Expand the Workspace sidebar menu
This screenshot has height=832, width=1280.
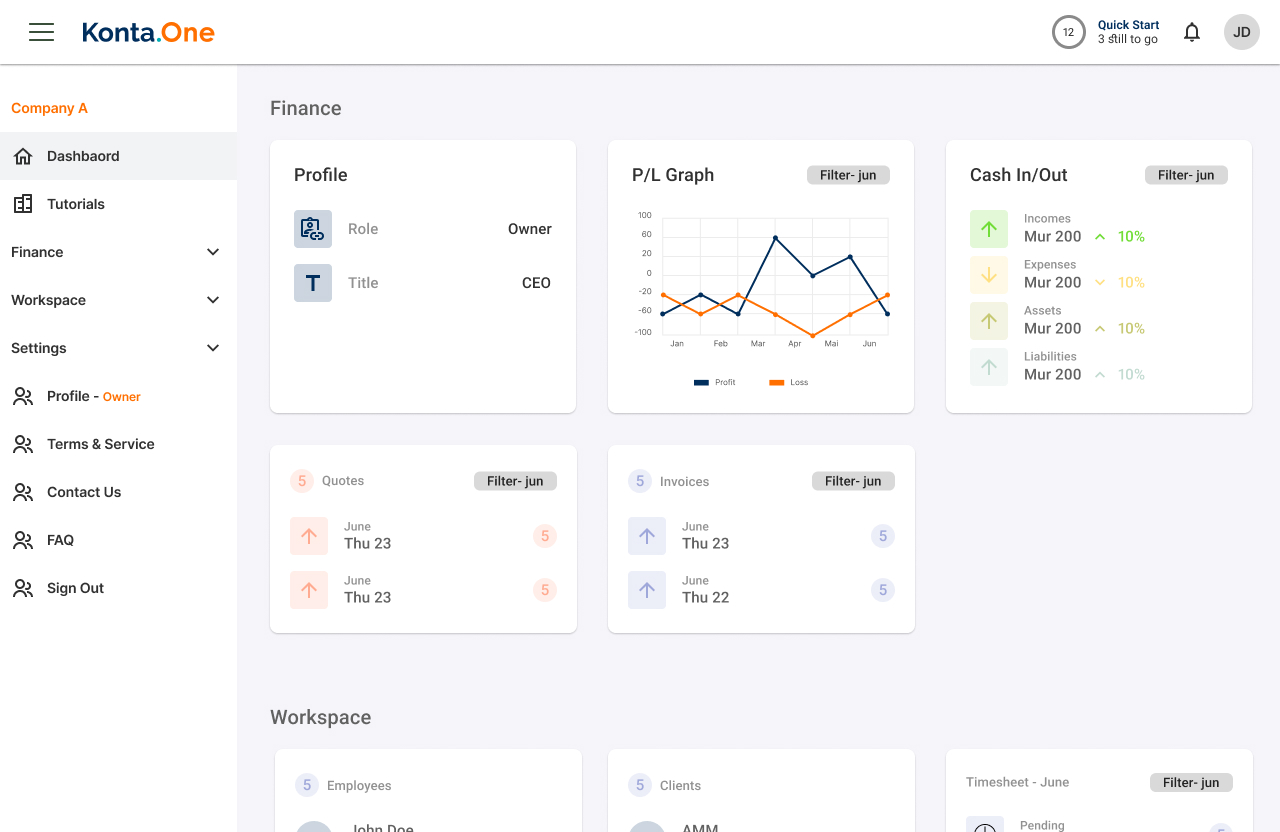click(x=212, y=300)
